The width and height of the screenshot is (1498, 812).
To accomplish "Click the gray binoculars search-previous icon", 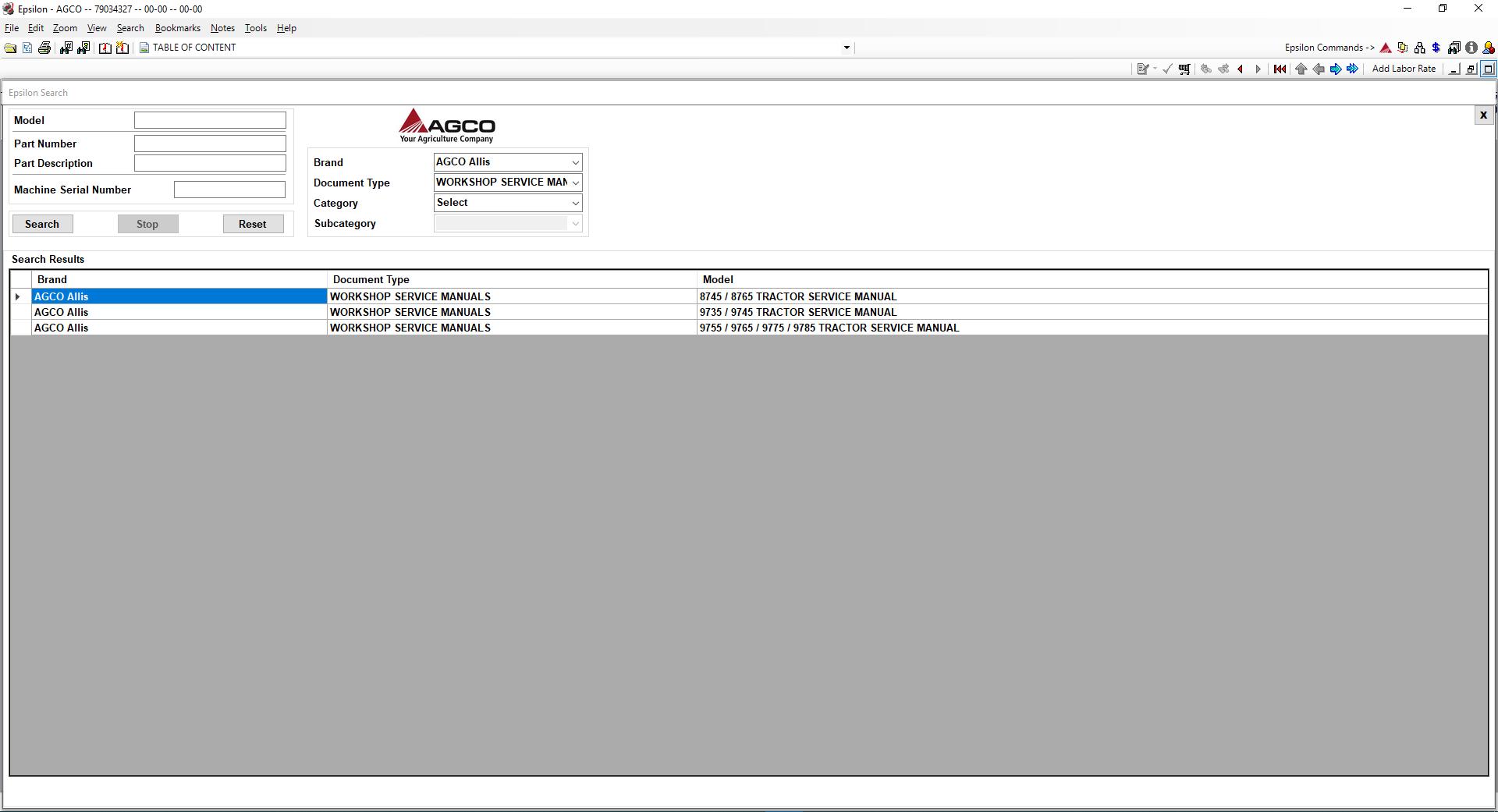I will tap(1206, 69).
